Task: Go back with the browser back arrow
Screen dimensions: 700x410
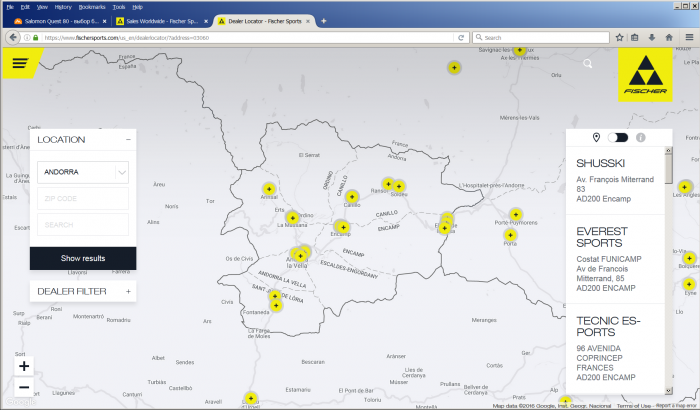Action: [x=13, y=38]
